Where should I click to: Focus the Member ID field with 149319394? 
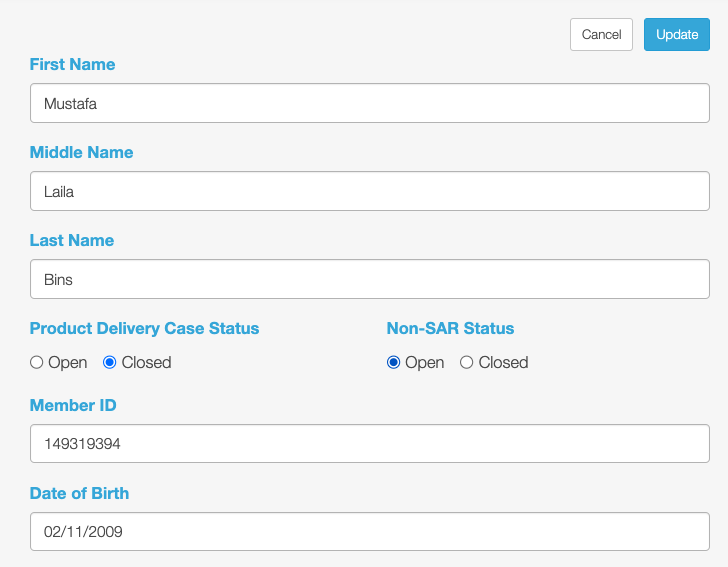[x=370, y=443]
